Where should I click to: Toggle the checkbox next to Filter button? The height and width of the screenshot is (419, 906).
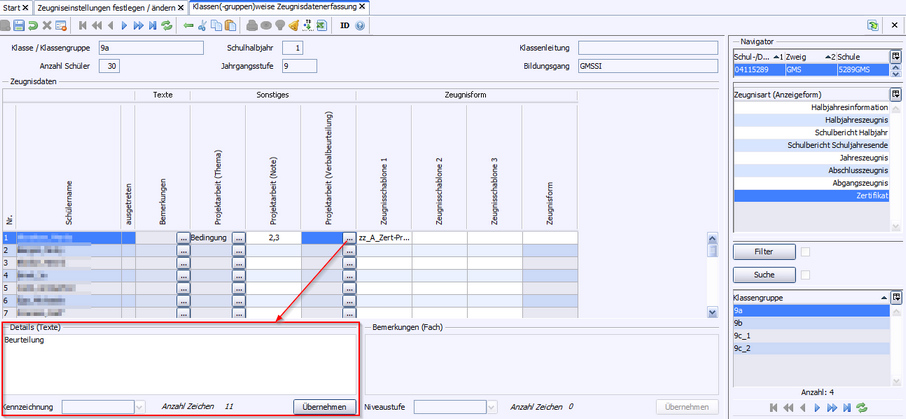[x=805, y=251]
